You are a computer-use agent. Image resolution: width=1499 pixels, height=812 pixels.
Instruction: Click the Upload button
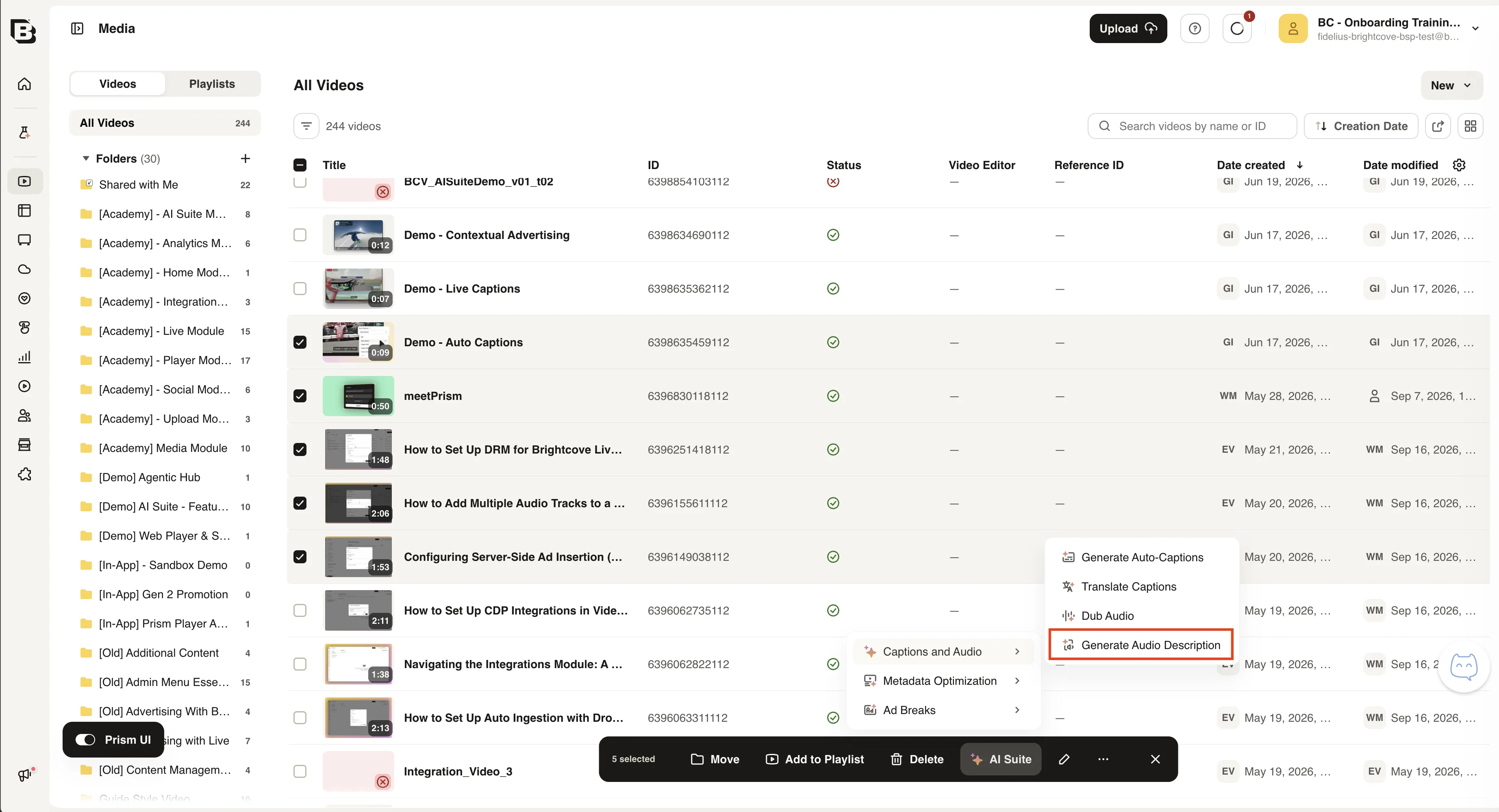[1128, 28]
